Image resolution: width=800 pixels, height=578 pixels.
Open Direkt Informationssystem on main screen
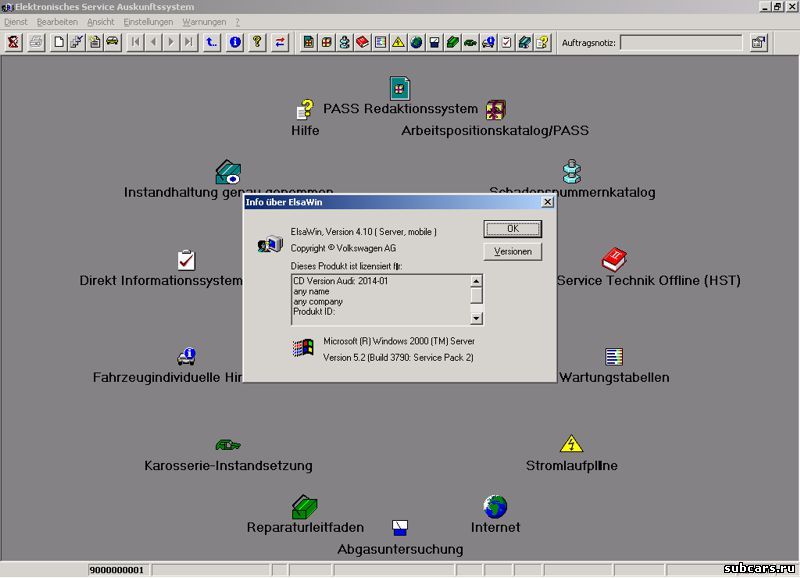186,268
